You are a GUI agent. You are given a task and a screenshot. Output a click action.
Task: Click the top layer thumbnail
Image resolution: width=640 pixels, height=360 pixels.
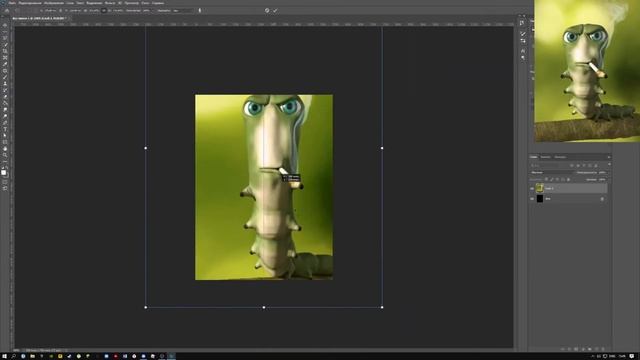540,188
